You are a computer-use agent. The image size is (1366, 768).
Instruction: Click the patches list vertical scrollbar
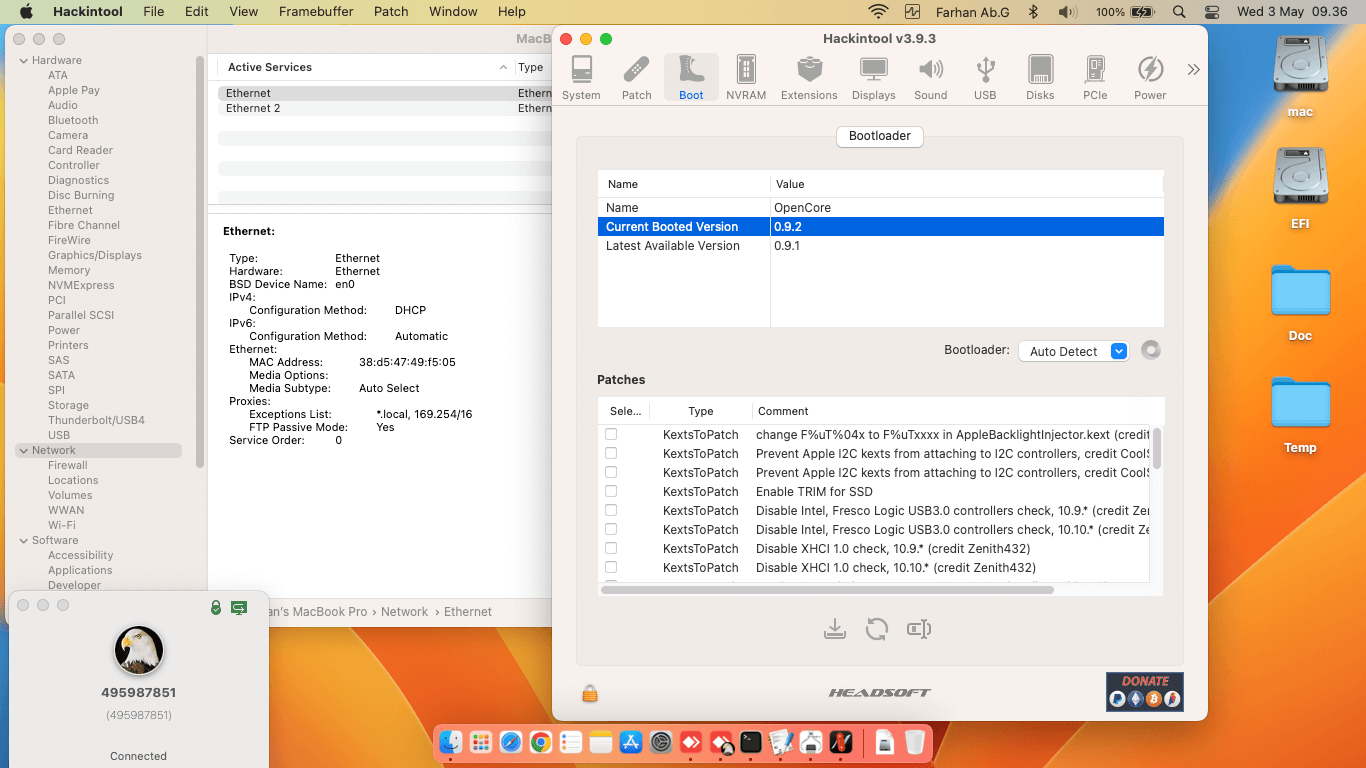(x=1157, y=447)
